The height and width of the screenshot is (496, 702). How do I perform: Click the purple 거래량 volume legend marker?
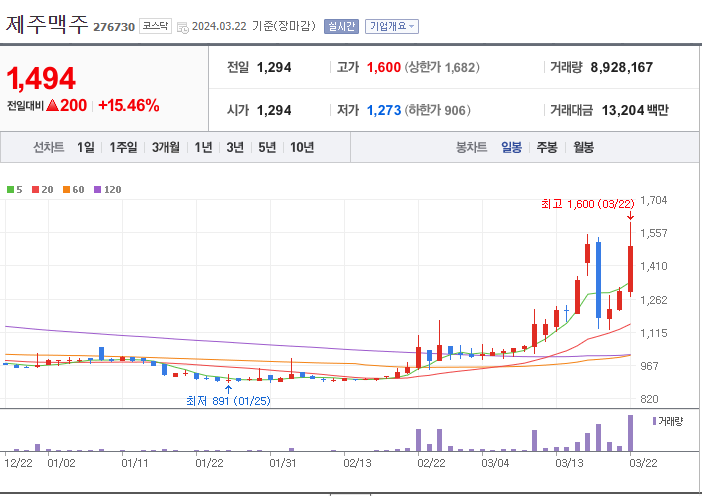pyautogui.click(x=654, y=421)
